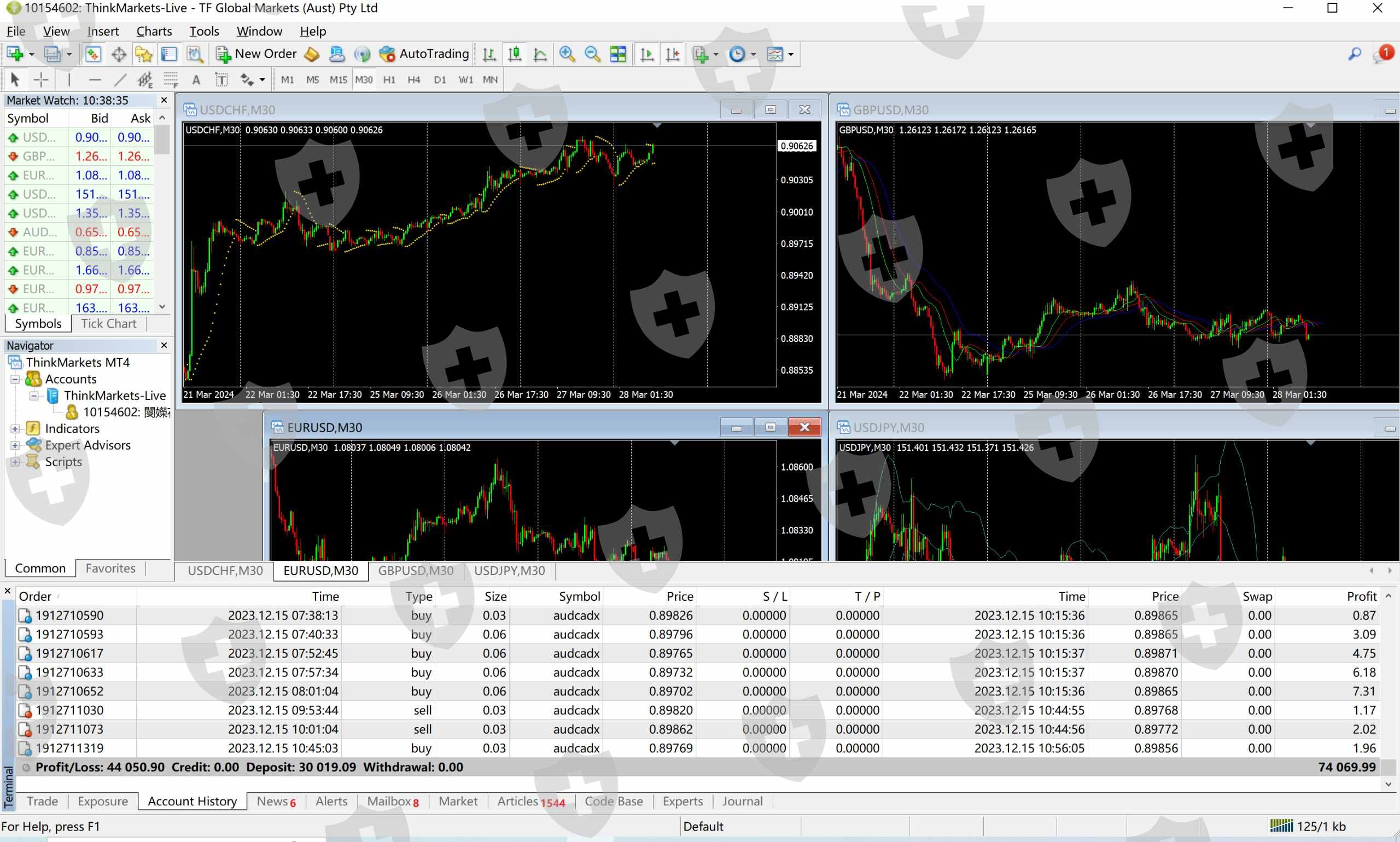Select the H4 timeframe button
Image resolution: width=1400 pixels, height=842 pixels.
(414, 80)
